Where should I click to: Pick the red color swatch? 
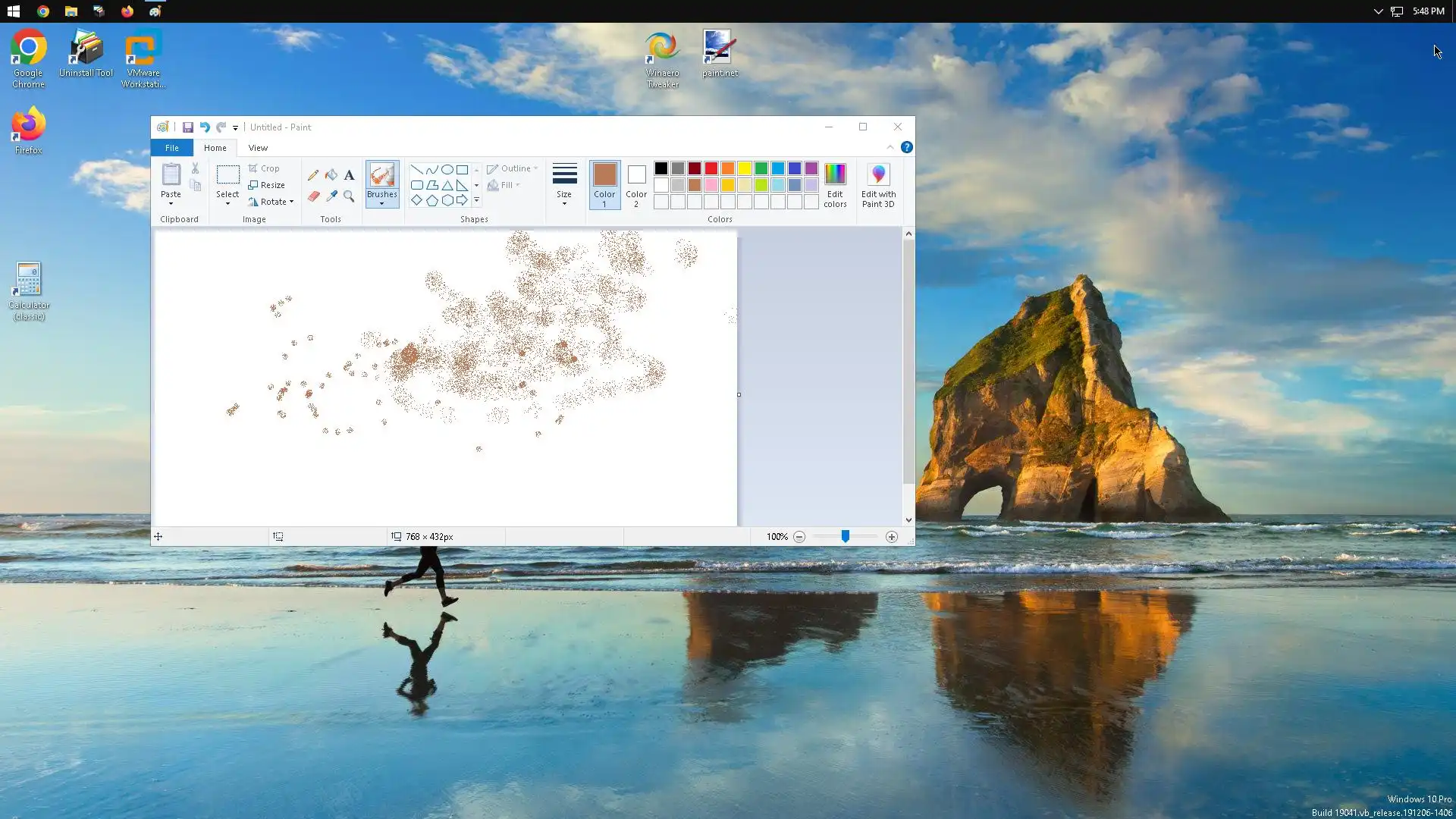pyautogui.click(x=711, y=168)
